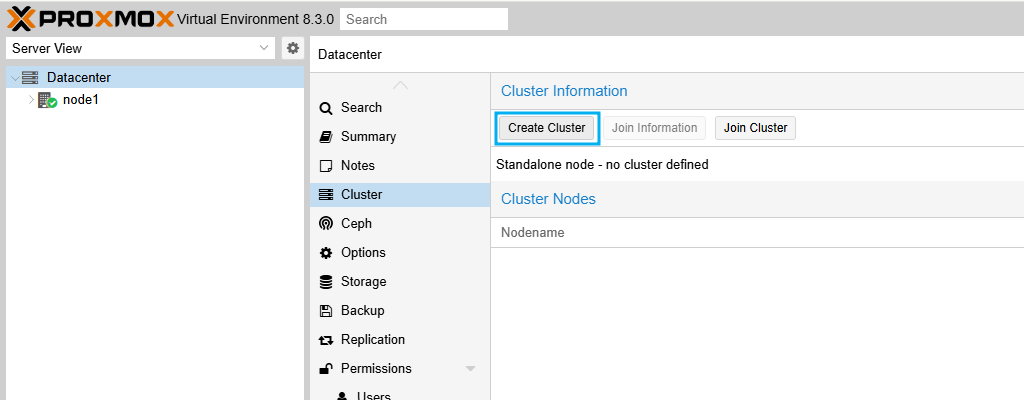1024x400 pixels.
Task: Click the Cluster Information heading
Action: click(564, 91)
